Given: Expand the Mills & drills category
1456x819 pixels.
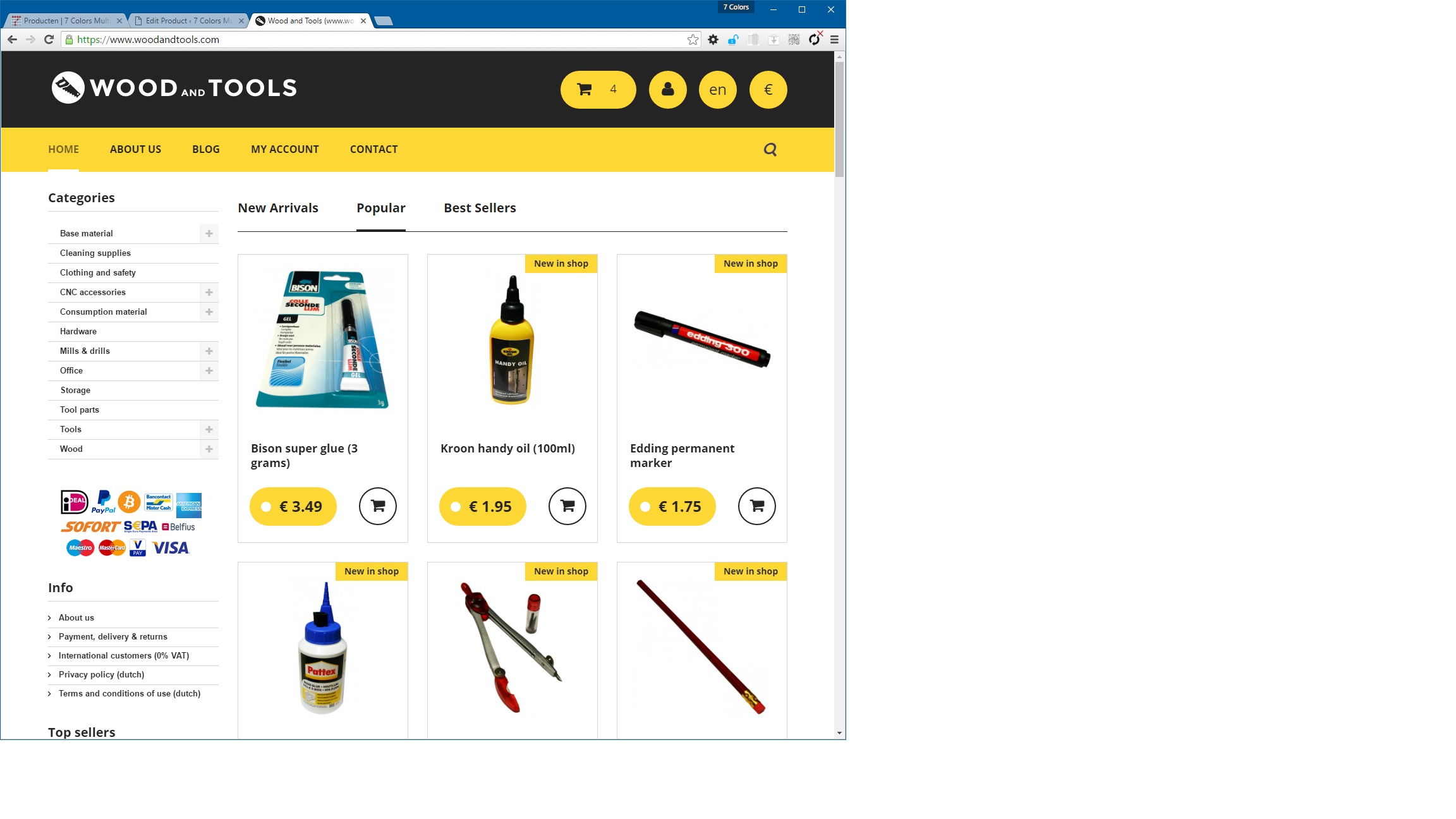Looking at the screenshot, I should (x=209, y=351).
